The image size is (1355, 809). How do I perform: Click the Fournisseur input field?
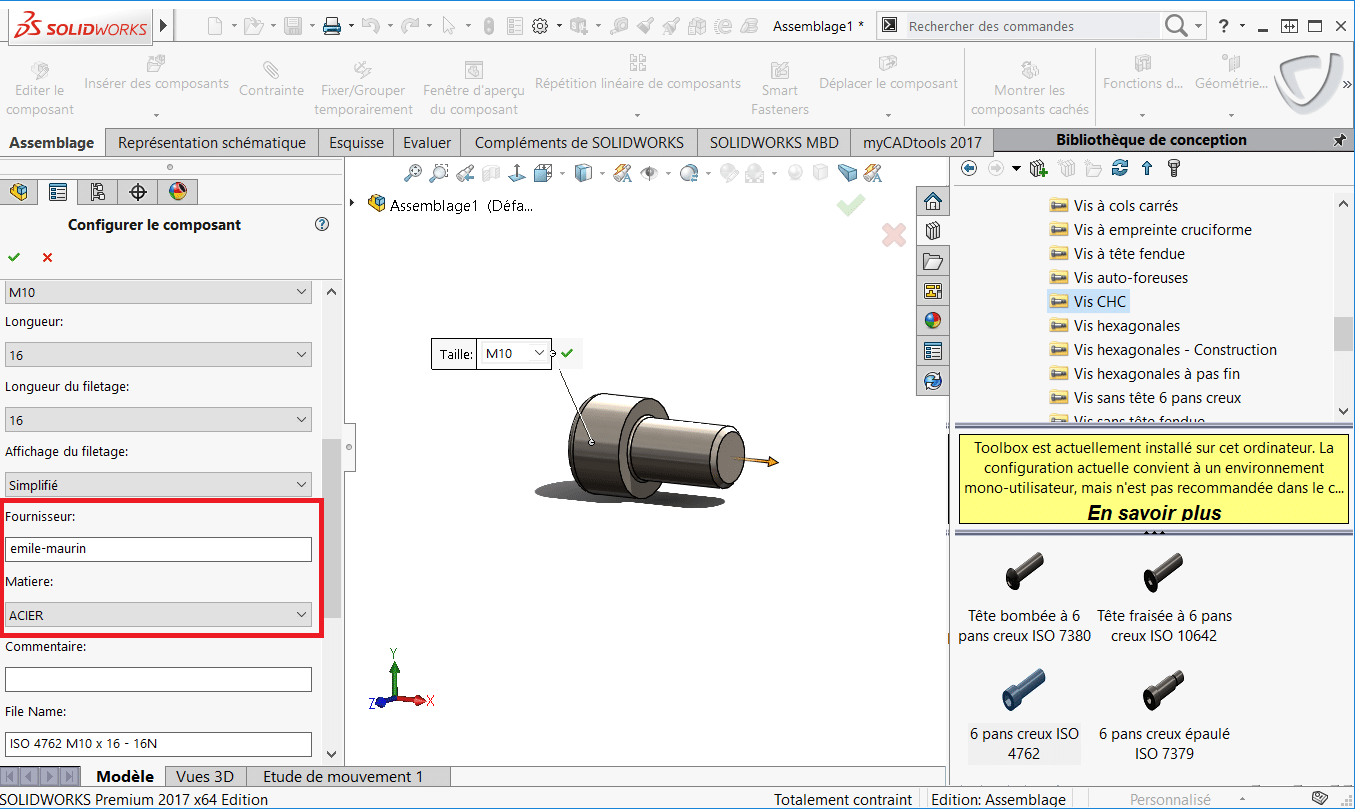[x=158, y=549]
